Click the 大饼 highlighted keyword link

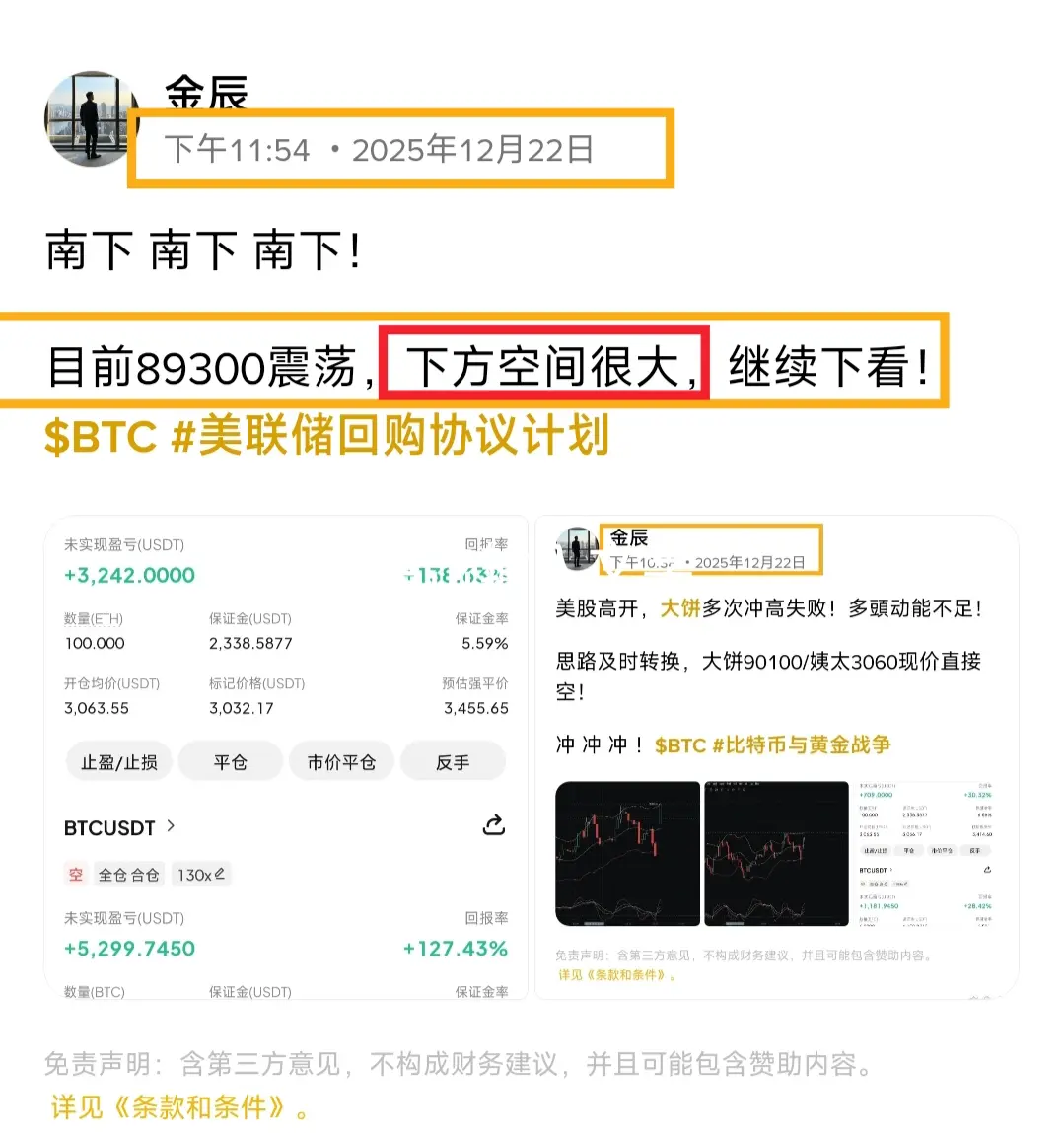pyautogui.click(x=680, y=608)
